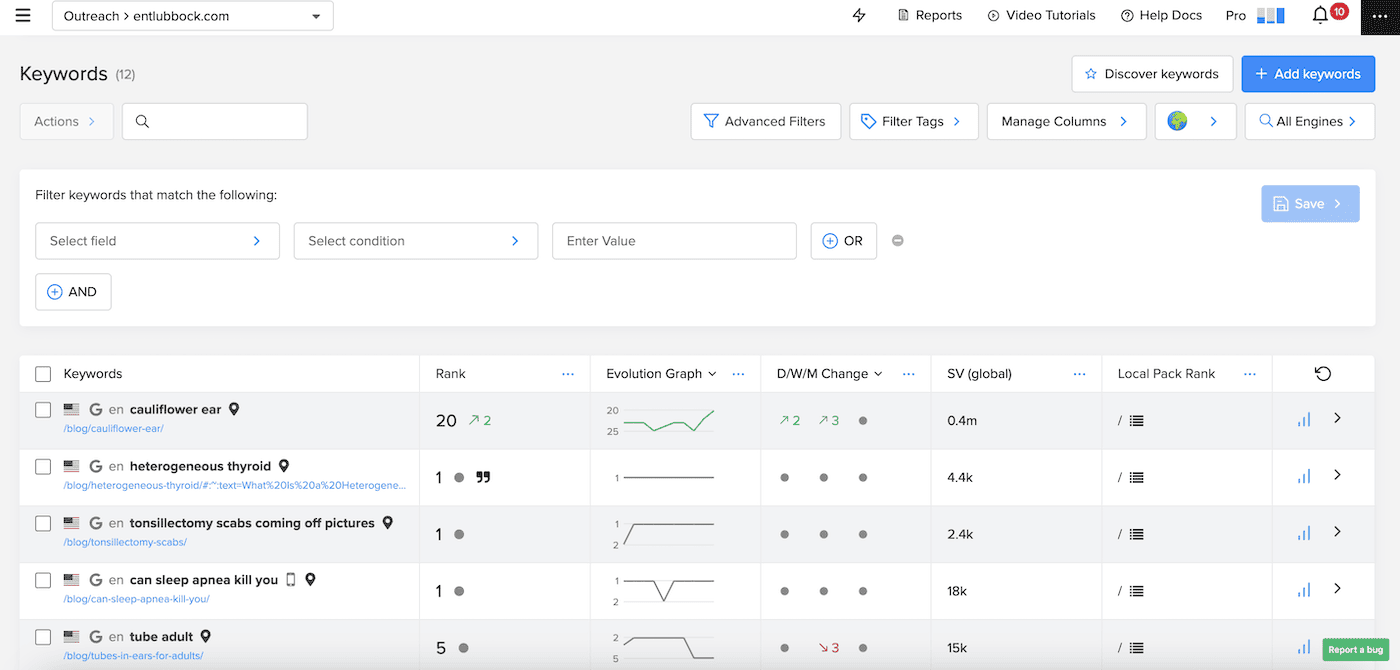
Task: Open Rank column three-dot options
Action: (x=568, y=374)
